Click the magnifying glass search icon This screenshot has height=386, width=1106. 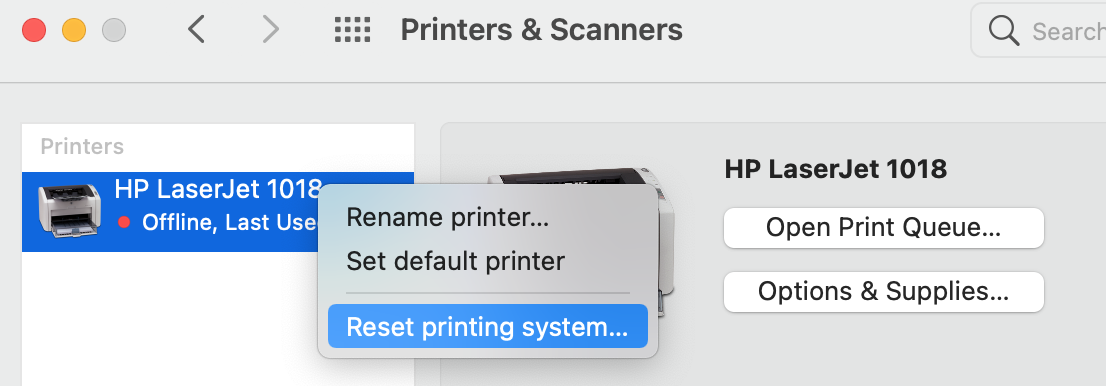tap(1004, 30)
